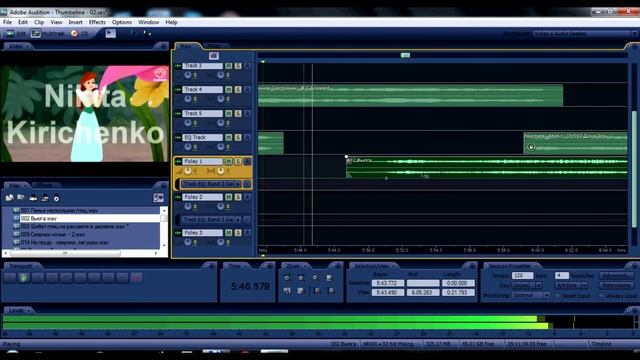
Task: Solo the Foley 3 track
Action: 238,233
